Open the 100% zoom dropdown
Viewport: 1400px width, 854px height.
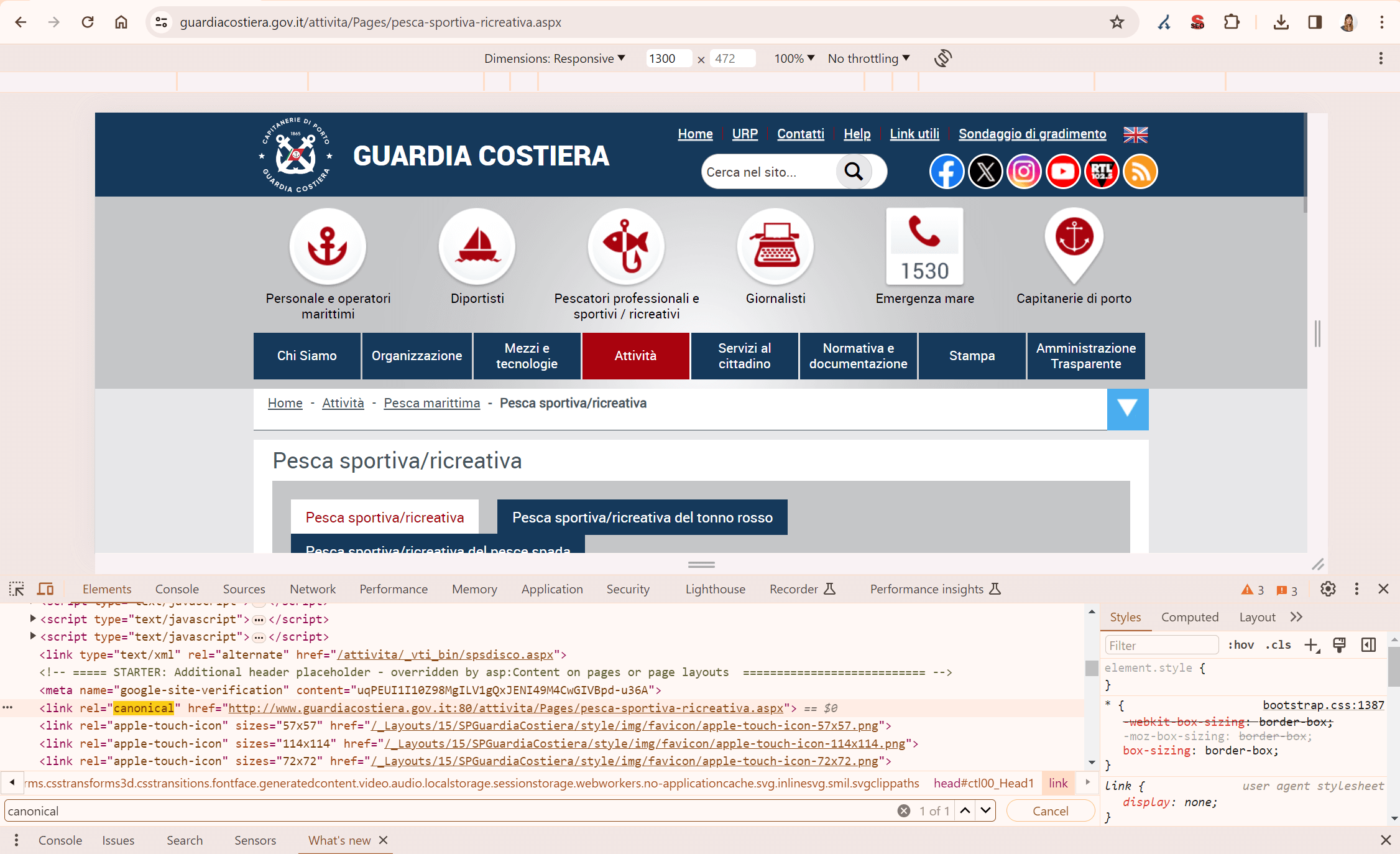click(794, 58)
